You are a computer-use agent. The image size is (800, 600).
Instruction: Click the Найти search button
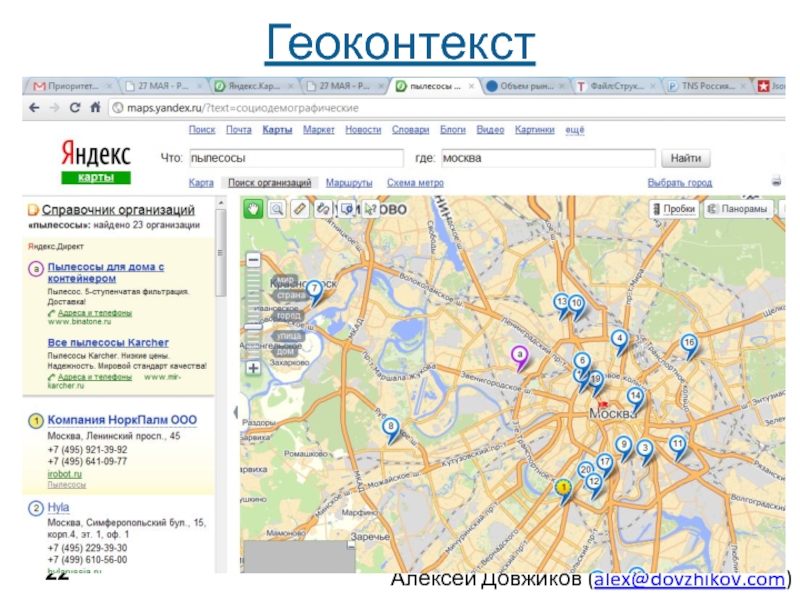tap(685, 158)
